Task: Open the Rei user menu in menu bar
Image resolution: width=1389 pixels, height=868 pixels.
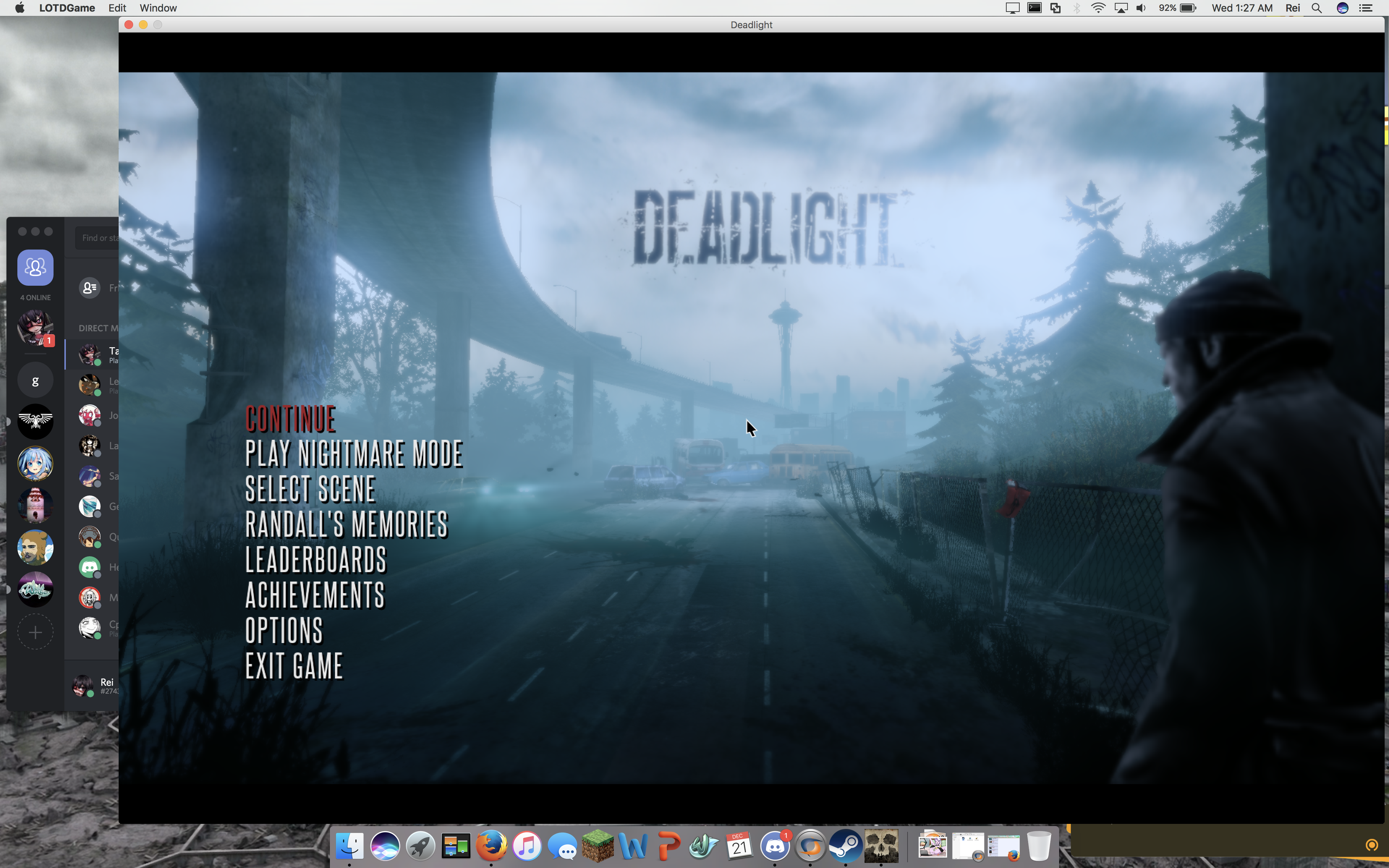Action: pyautogui.click(x=1292, y=8)
